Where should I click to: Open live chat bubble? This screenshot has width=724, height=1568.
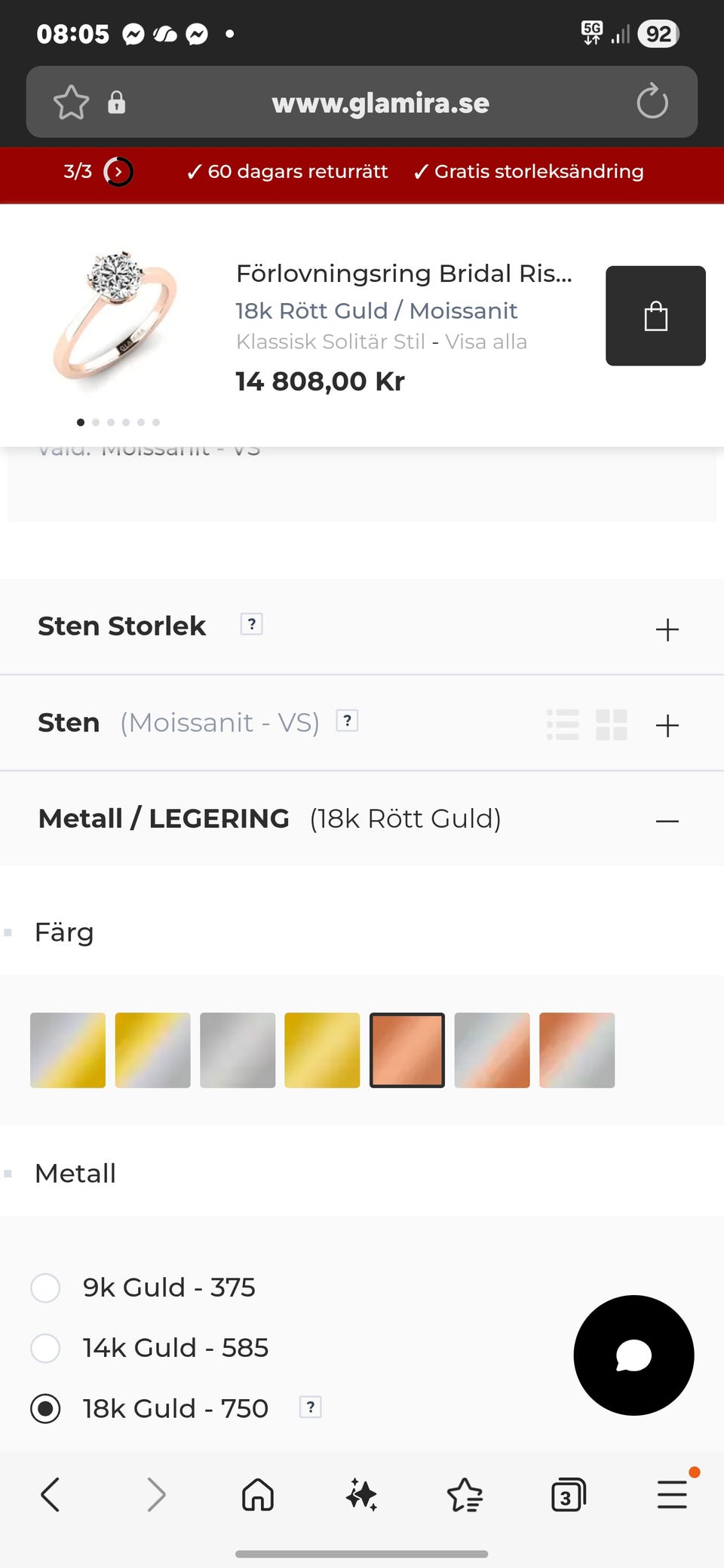[x=633, y=1355]
